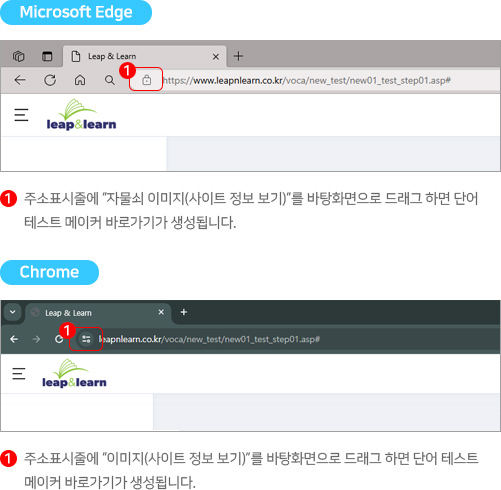The width and height of the screenshot is (501, 490).
Task: Click the Edge back arrow button
Action: (x=20, y=80)
